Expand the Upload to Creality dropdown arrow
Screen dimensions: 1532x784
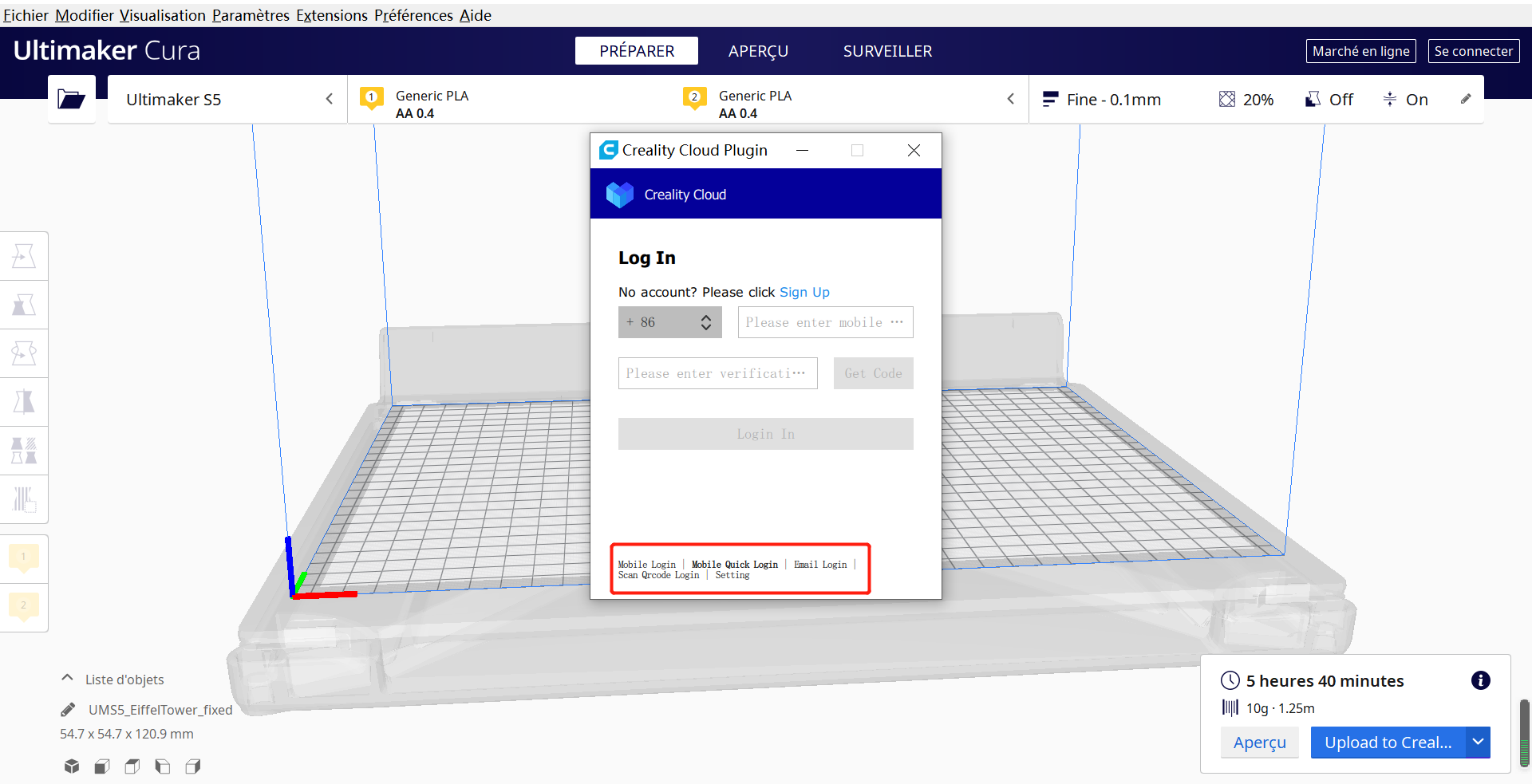tap(1479, 743)
